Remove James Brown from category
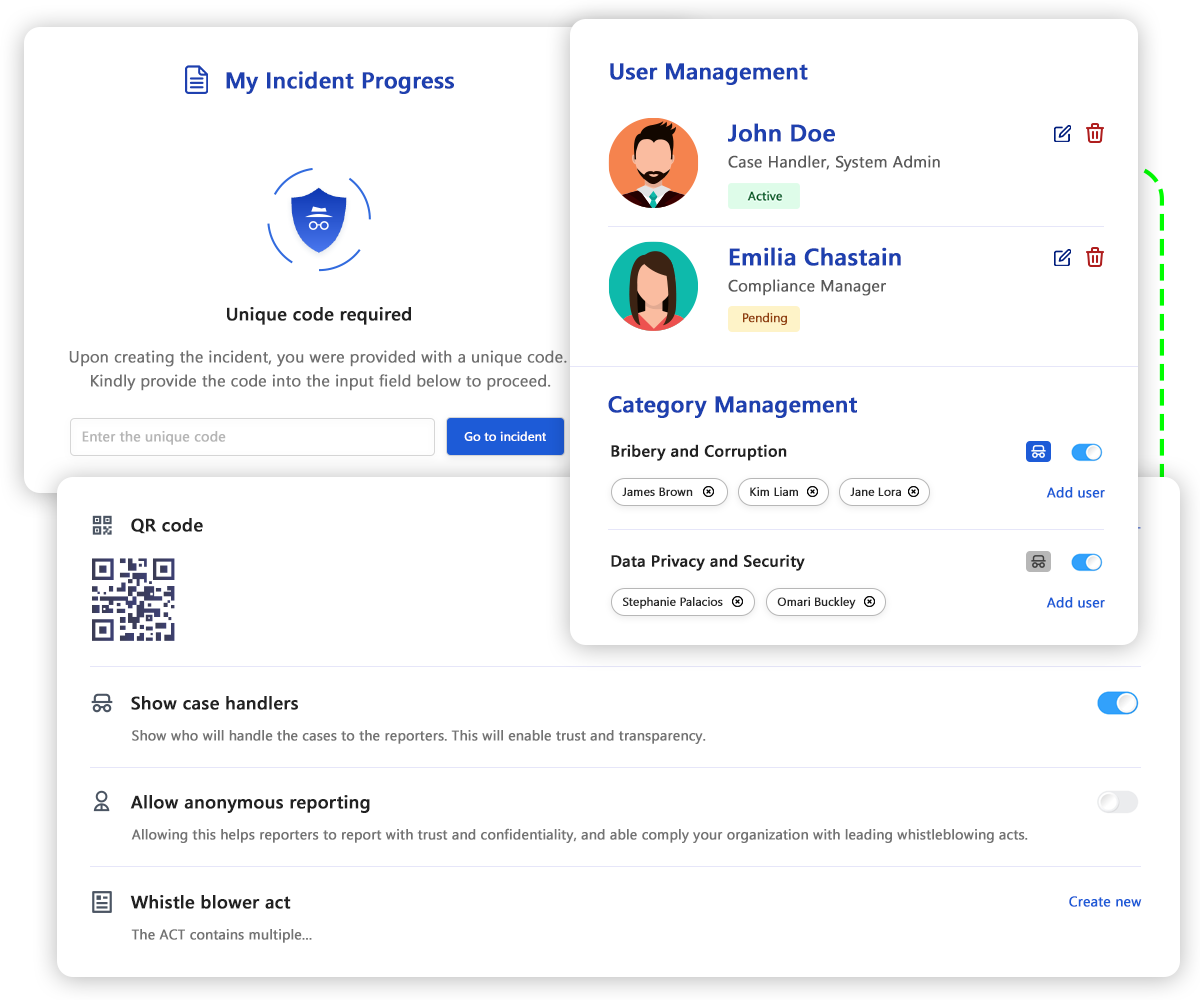The width and height of the screenshot is (1200, 1000). click(708, 492)
